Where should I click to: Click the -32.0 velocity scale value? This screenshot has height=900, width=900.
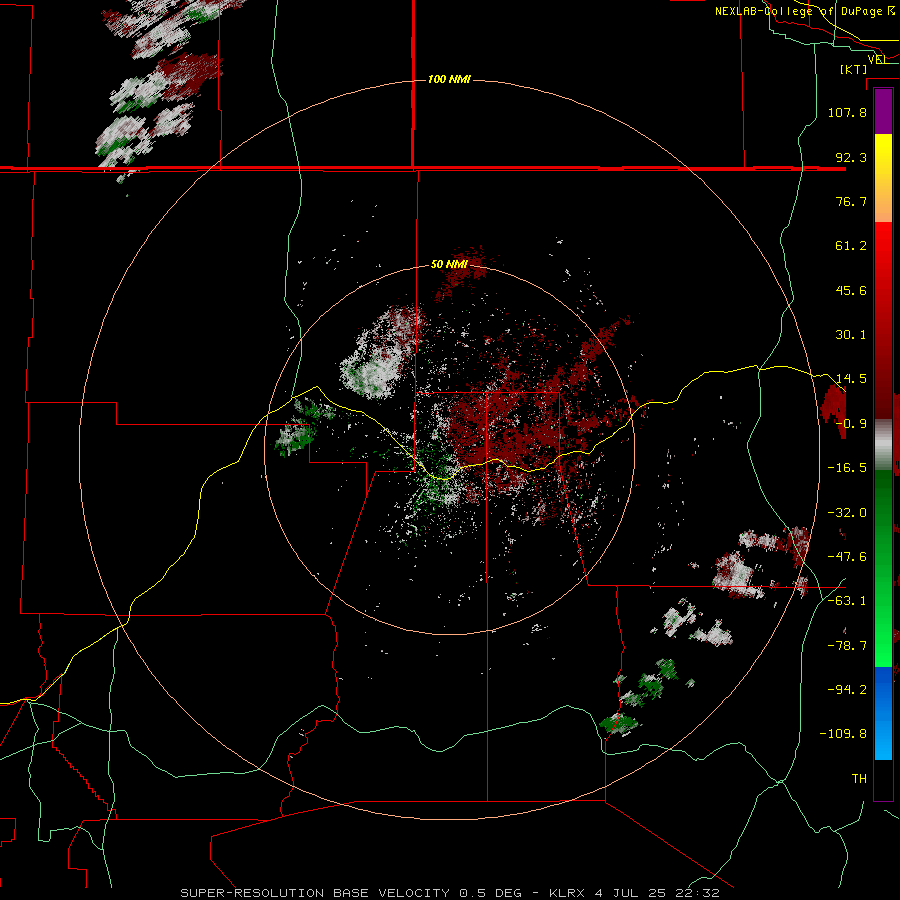tap(847, 512)
